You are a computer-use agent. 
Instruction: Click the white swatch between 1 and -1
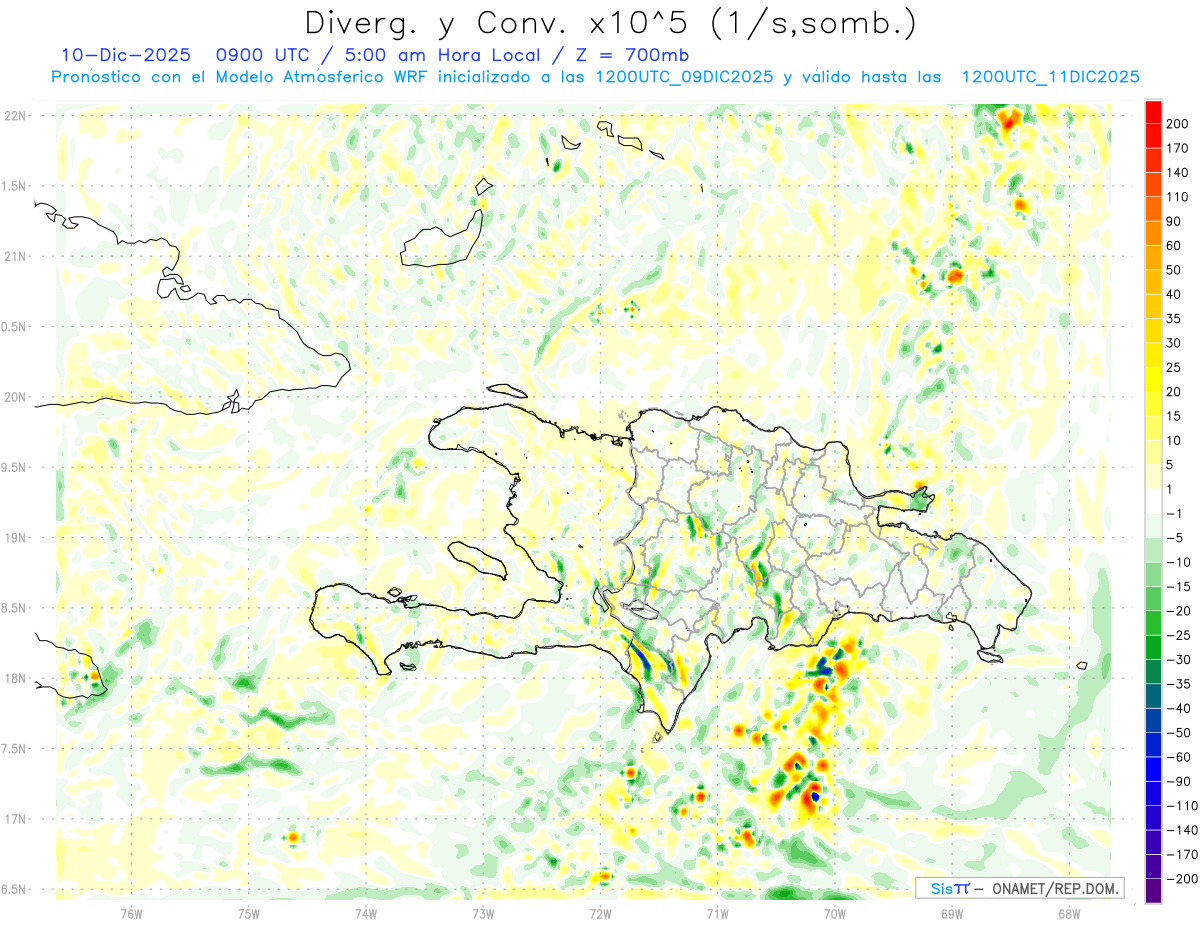1153,501
